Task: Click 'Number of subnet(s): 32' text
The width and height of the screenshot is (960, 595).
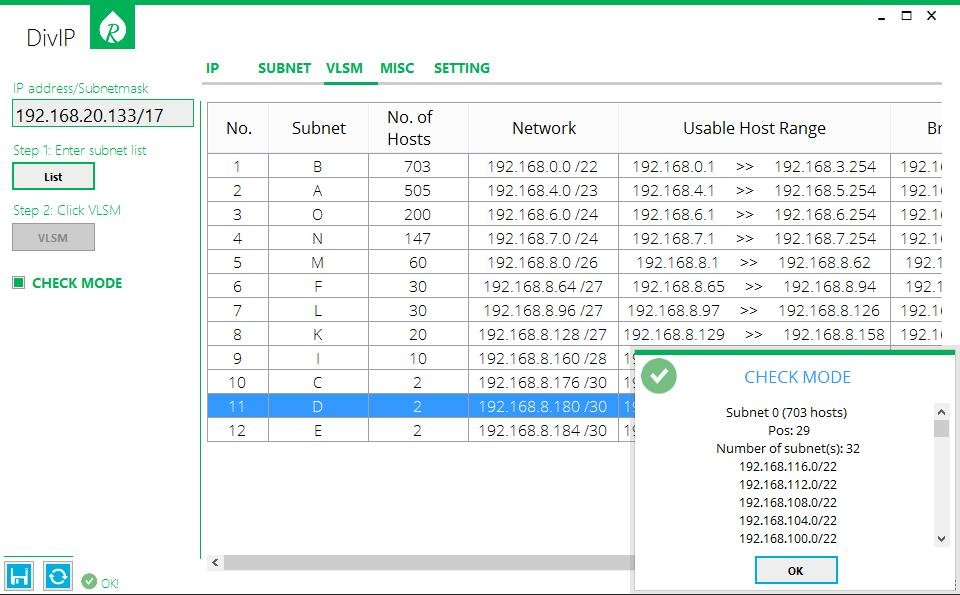Action: [x=787, y=448]
